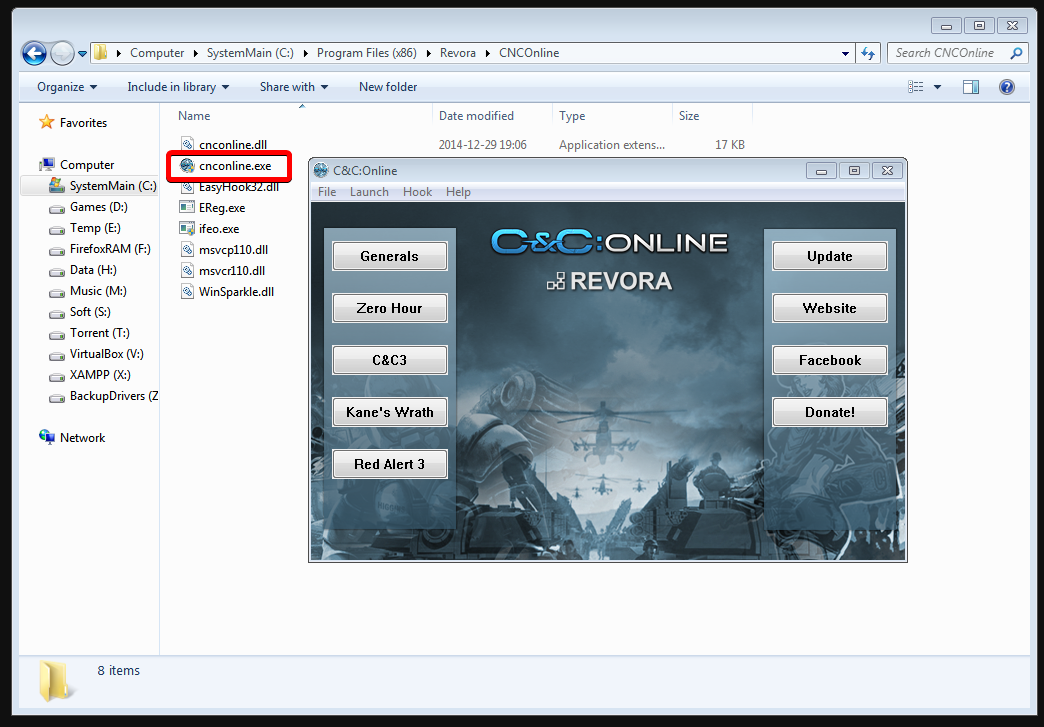Select Games (D:) drive
Viewport: 1044px width, 727px height.
point(88,207)
